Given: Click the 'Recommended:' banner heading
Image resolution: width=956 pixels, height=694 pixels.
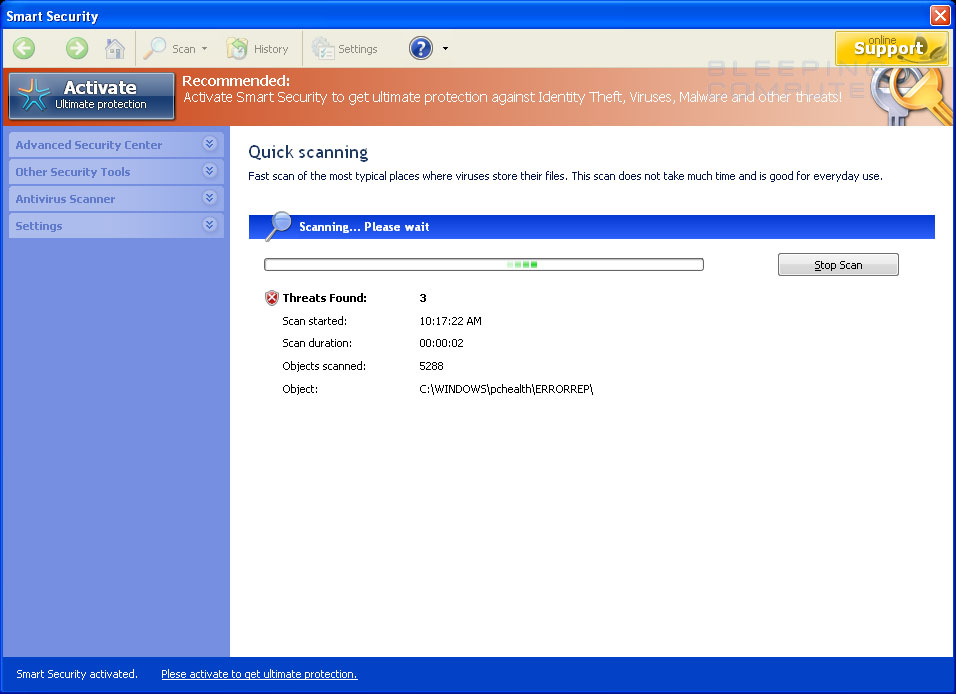Looking at the screenshot, I should point(236,80).
